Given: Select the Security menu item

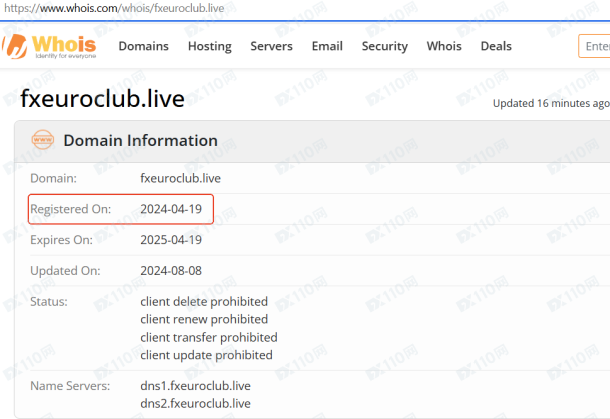Looking at the screenshot, I should point(384,46).
